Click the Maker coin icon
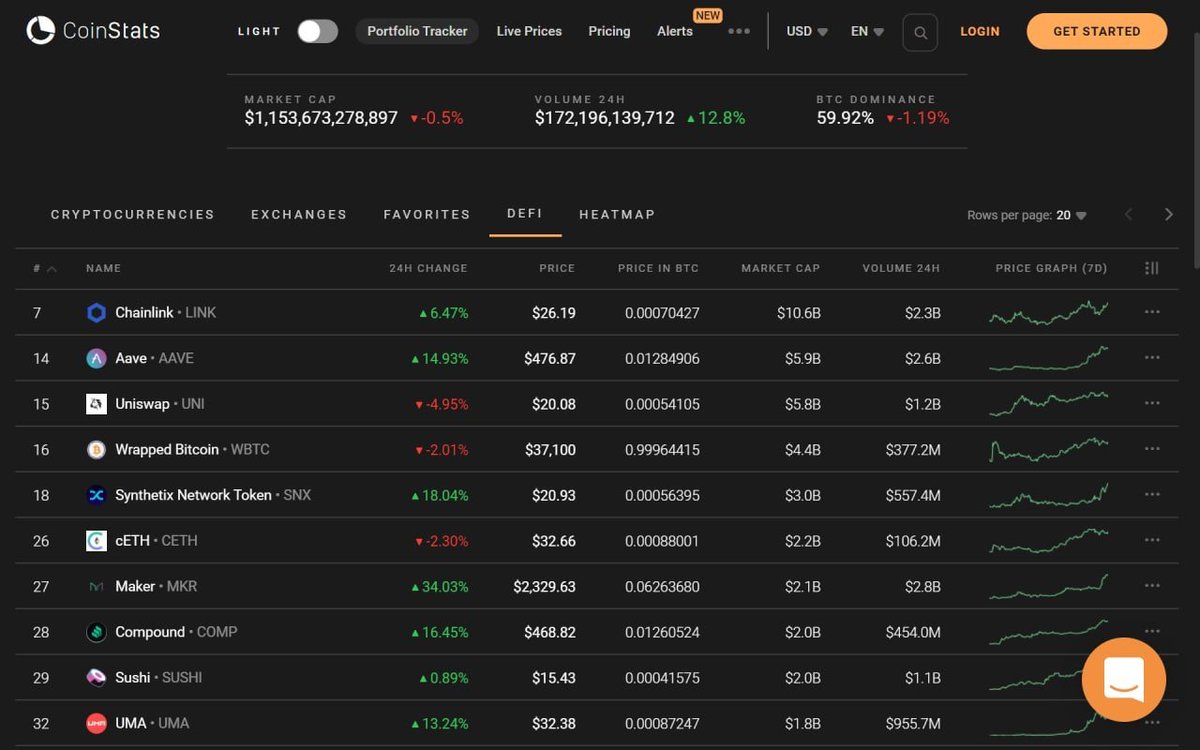Viewport: 1200px width, 750px height. click(x=96, y=587)
